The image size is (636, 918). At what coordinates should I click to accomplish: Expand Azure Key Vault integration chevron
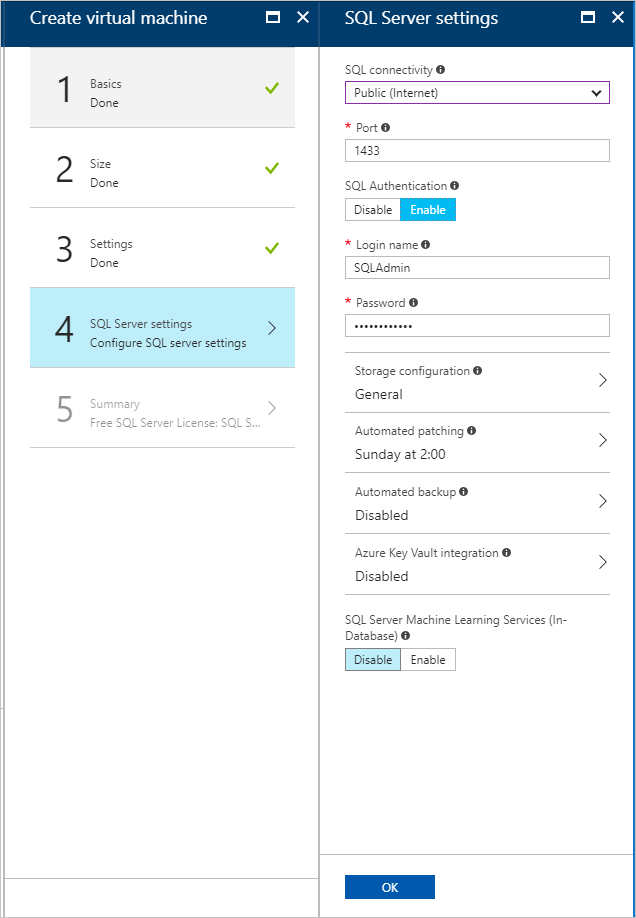click(x=603, y=562)
